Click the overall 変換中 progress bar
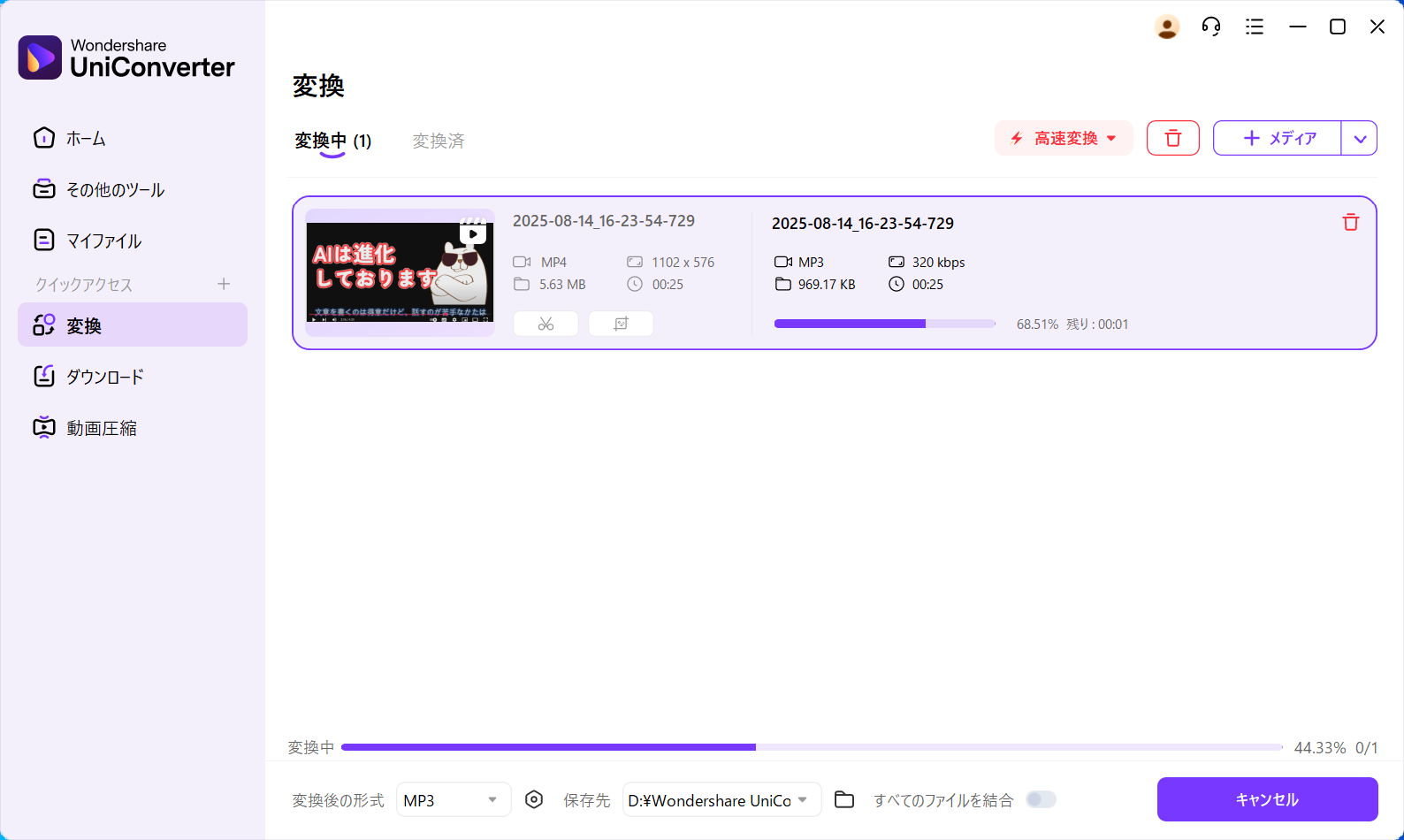 [812, 747]
